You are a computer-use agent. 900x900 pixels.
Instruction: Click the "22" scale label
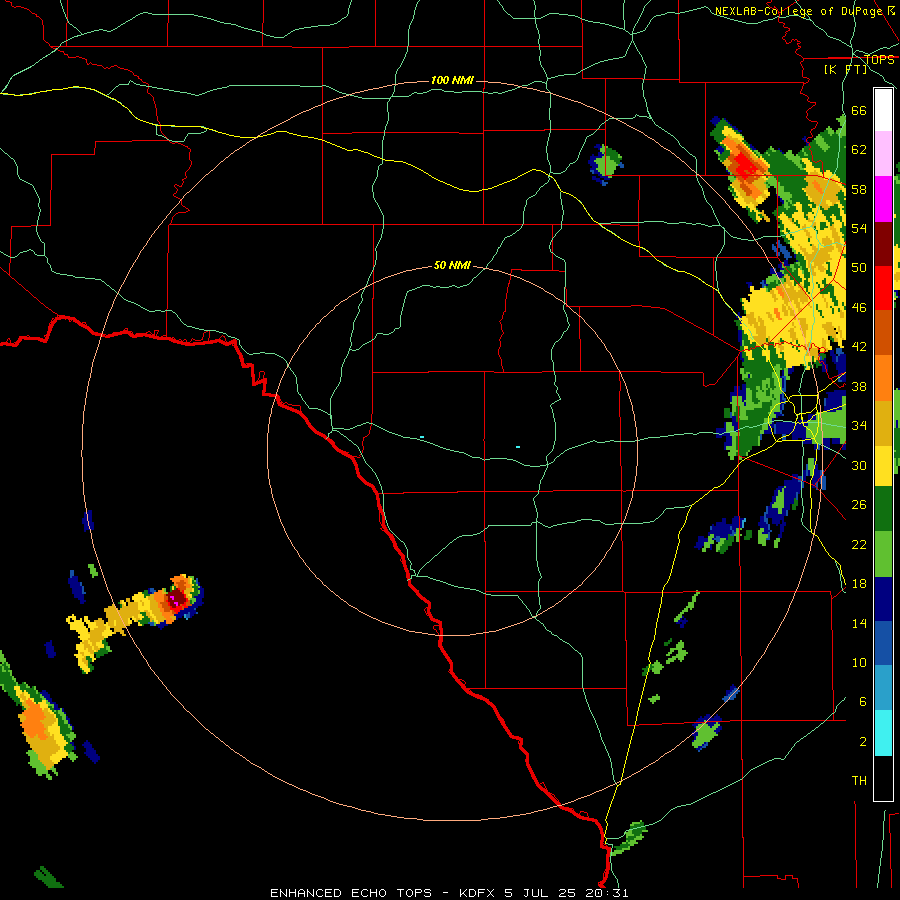pos(859,545)
